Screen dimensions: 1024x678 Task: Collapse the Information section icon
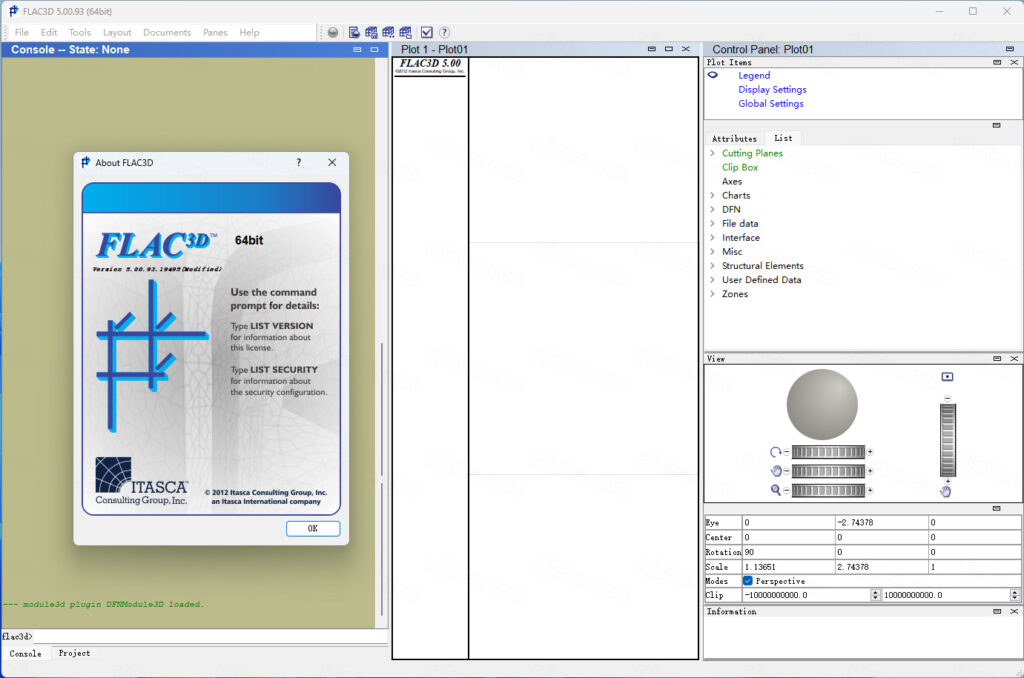[997, 611]
